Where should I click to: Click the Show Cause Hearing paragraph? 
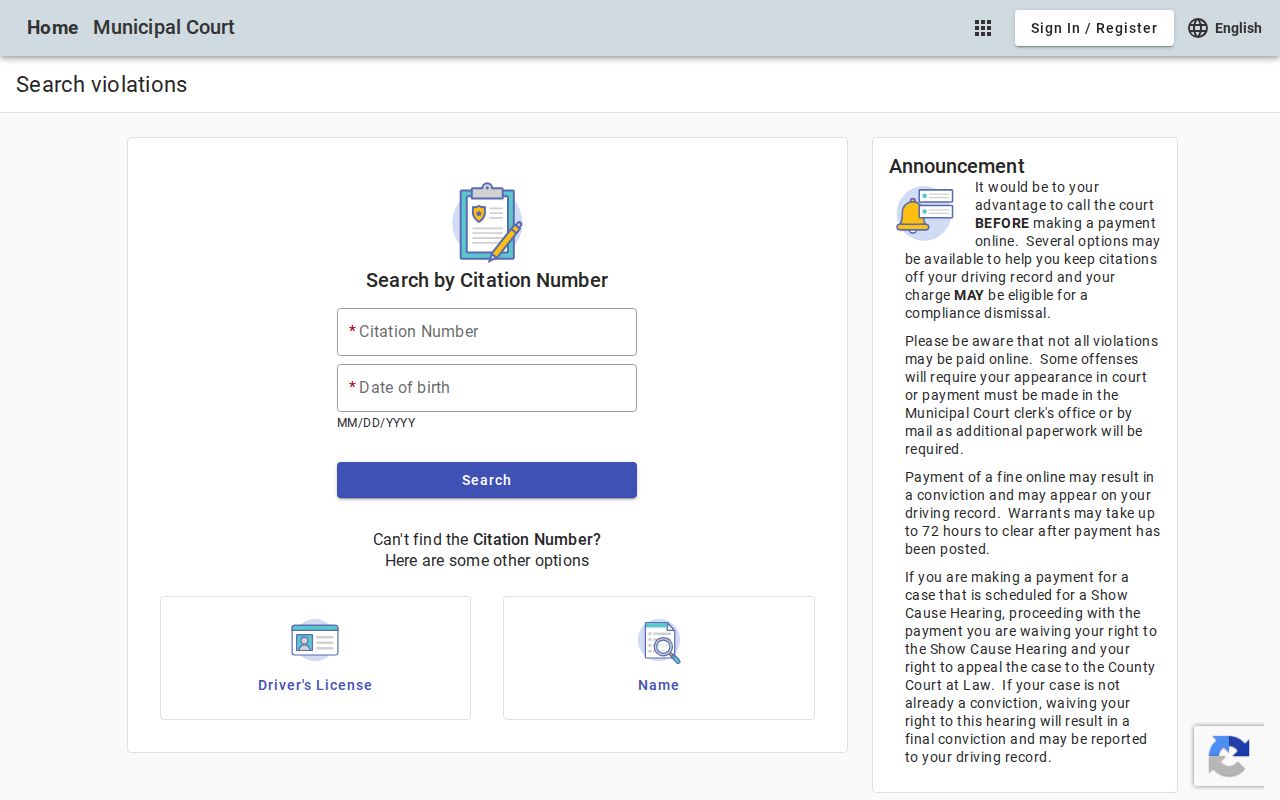pos(1032,667)
